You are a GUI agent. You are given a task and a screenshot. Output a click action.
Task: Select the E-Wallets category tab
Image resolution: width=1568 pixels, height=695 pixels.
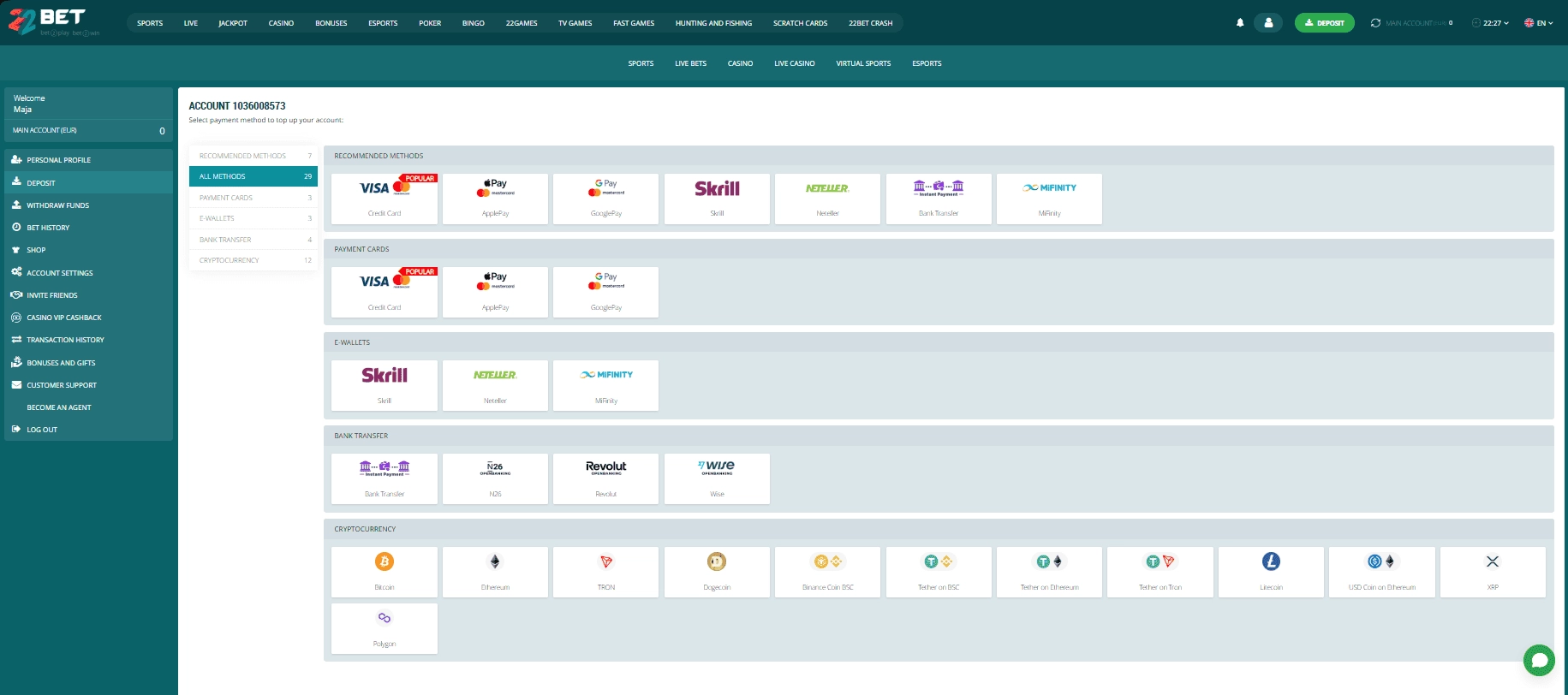pos(253,218)
